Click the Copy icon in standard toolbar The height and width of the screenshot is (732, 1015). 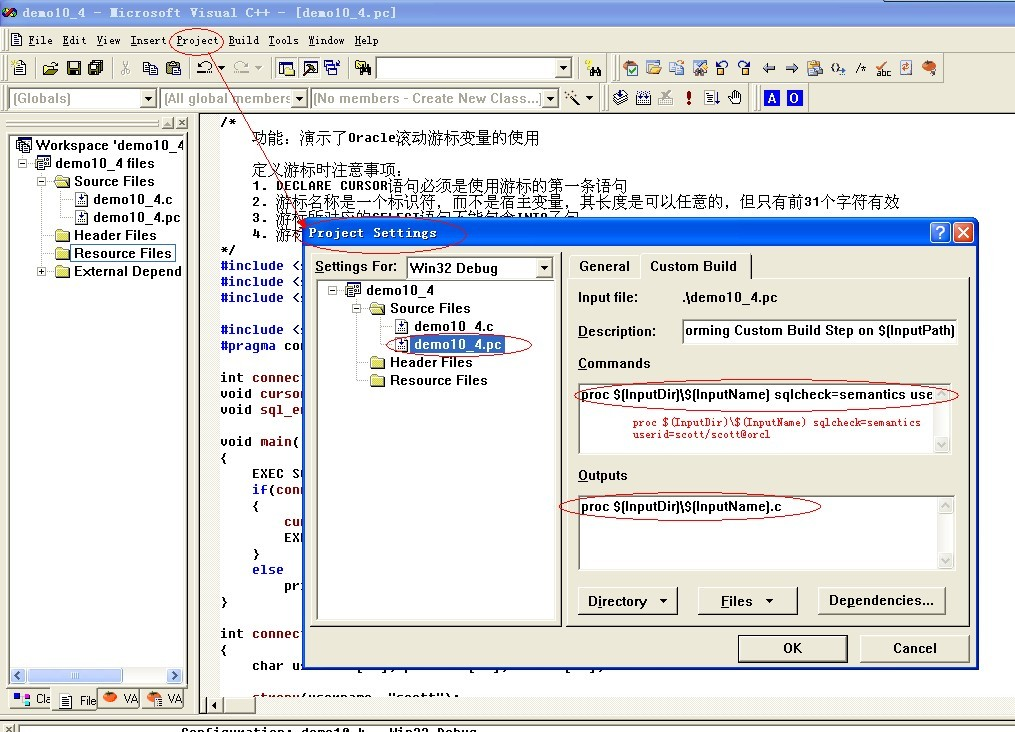[x=150, y=67]
